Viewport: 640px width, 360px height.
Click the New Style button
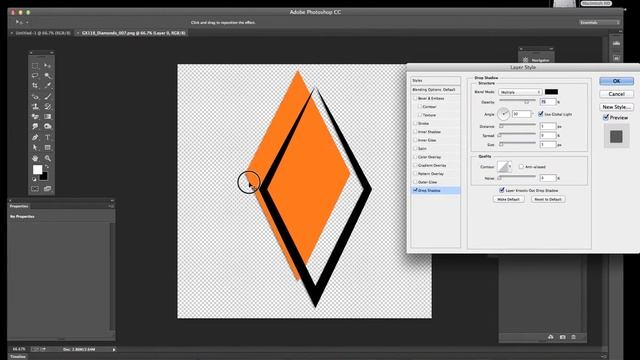[x=616, y=107]
